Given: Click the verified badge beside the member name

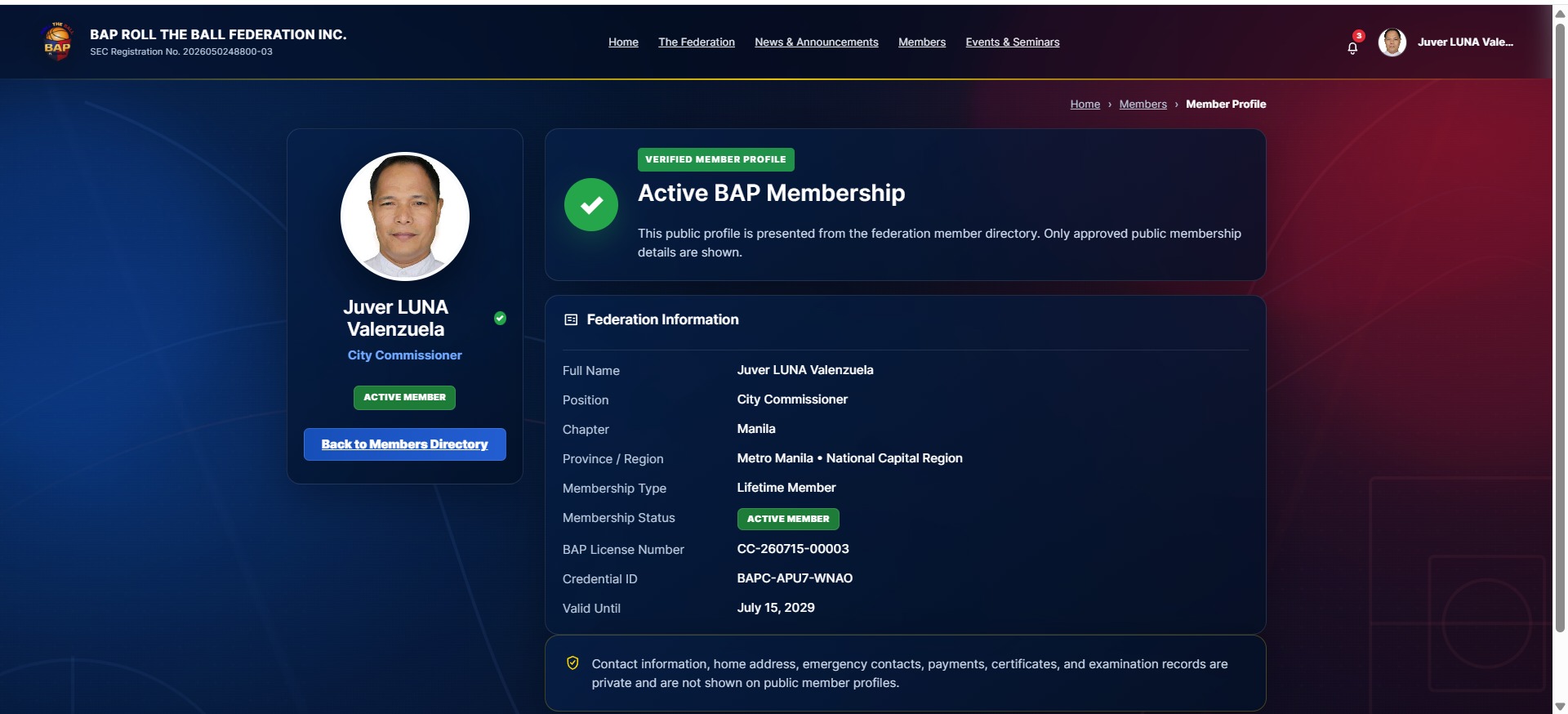Looking at the screenshot, I should (500, 318).
